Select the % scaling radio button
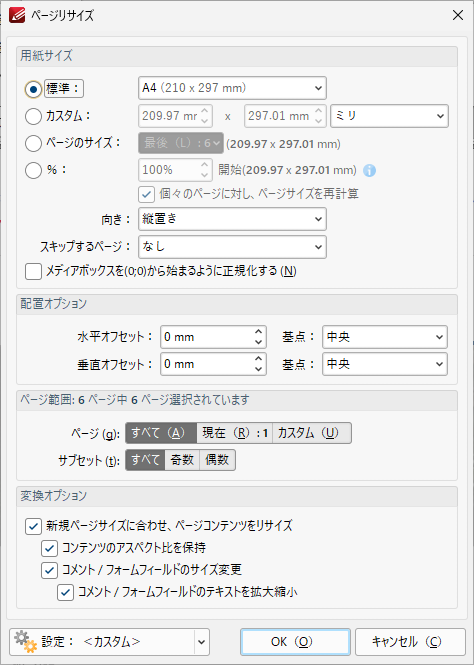This screenshot has height=665, width=474. click(x=33, y=170)
